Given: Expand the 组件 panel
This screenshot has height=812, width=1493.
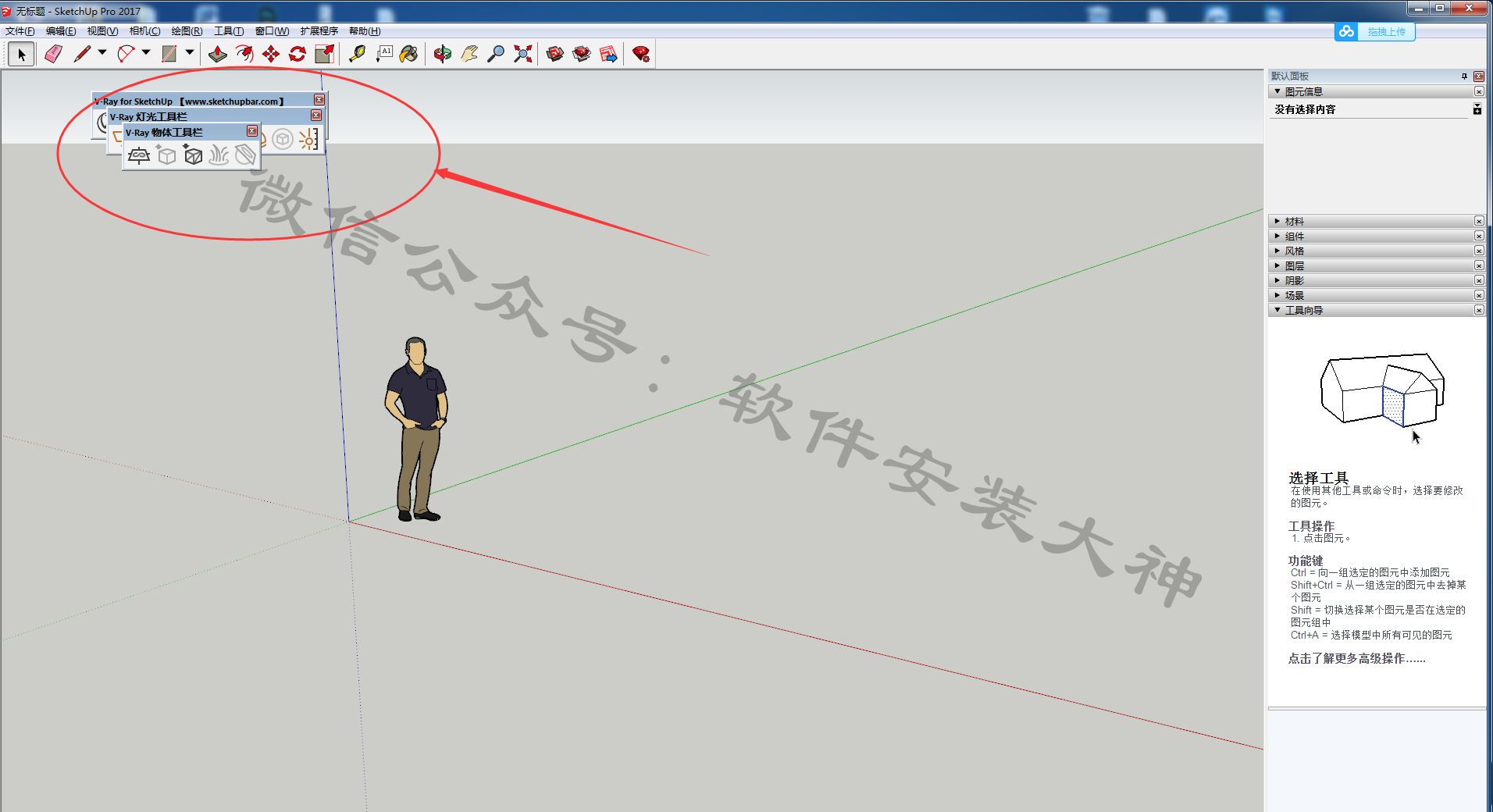Looking at the screenshot, I should (x=1278, y=236).
